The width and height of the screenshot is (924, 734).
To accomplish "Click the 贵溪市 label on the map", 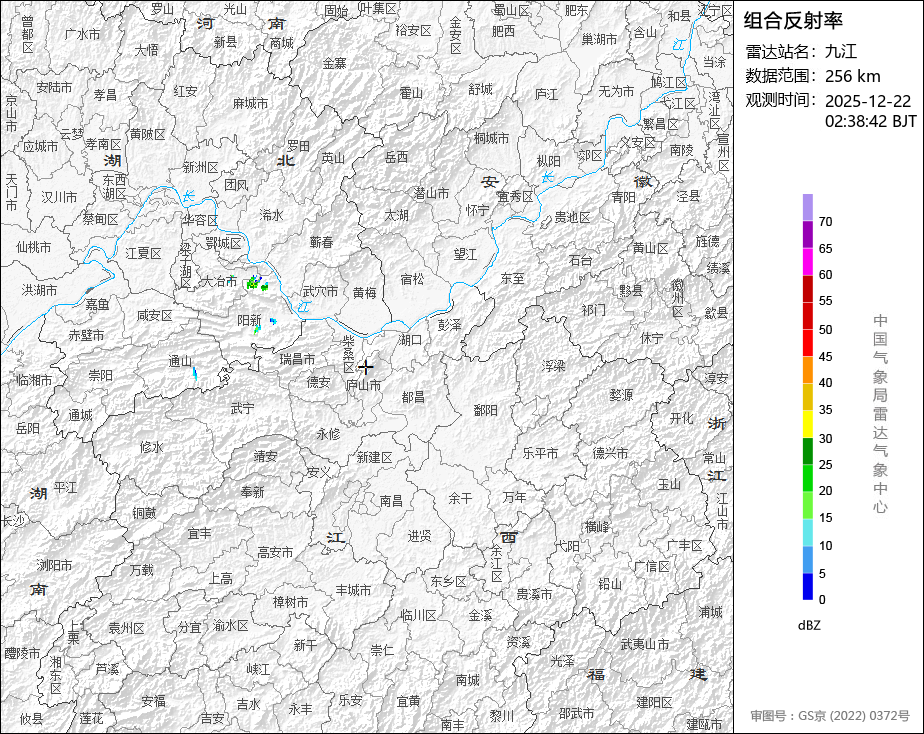I will pos(534,594).
